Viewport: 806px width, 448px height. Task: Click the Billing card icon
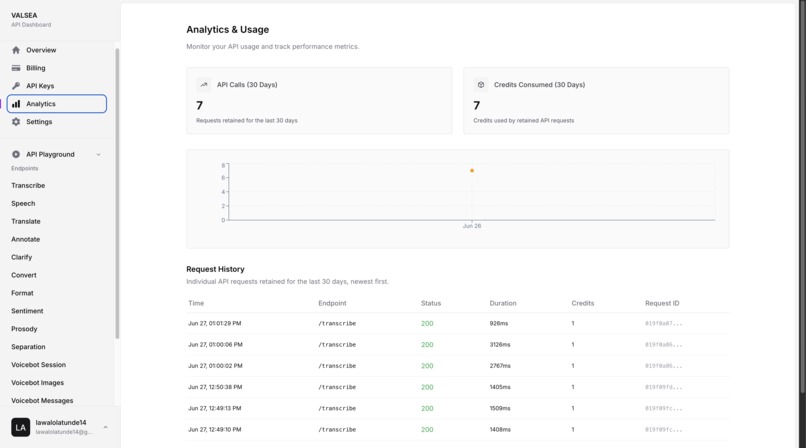(x=16, y=68)
